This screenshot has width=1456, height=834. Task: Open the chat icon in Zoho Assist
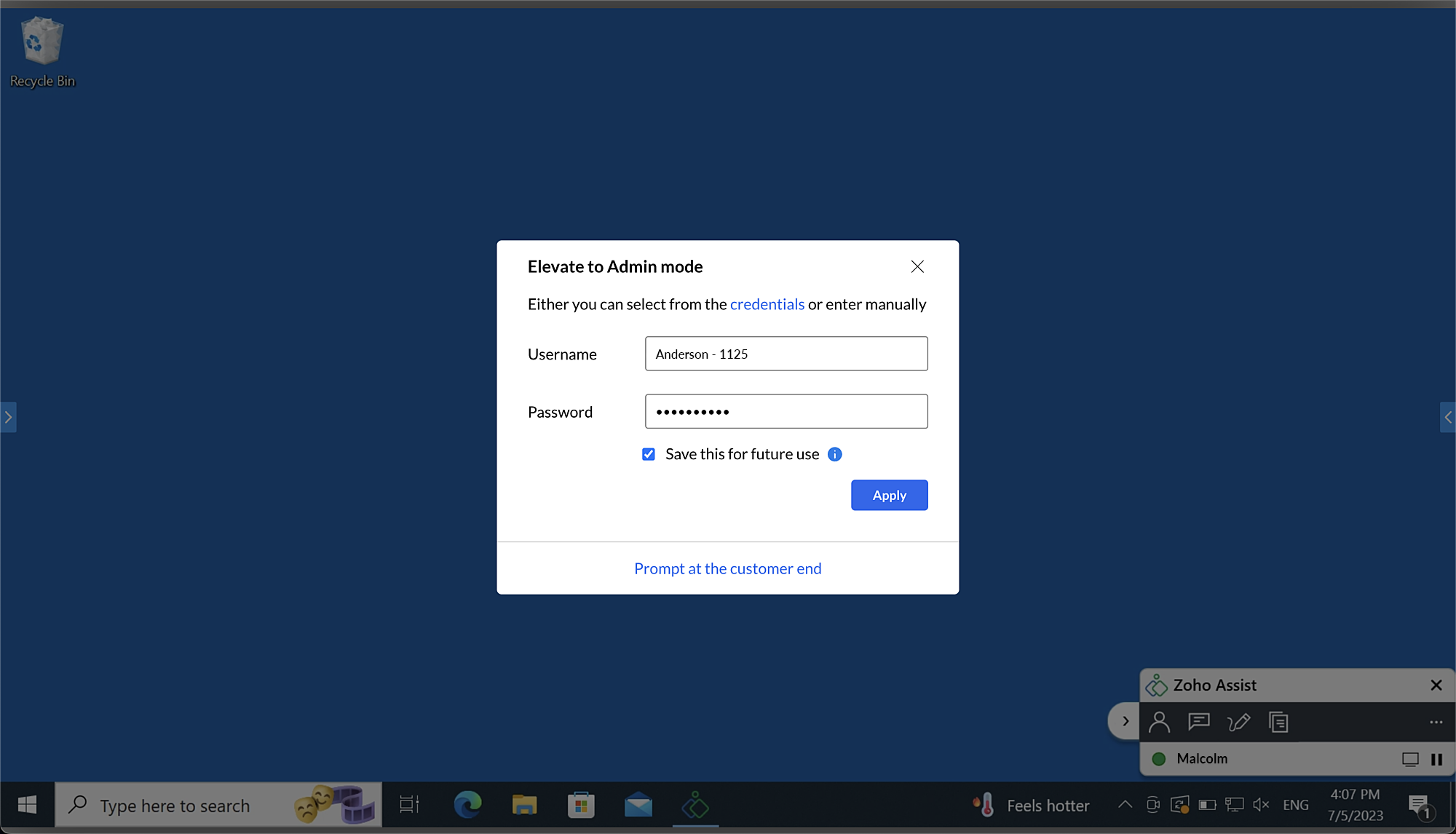(x=1198, y=722)
